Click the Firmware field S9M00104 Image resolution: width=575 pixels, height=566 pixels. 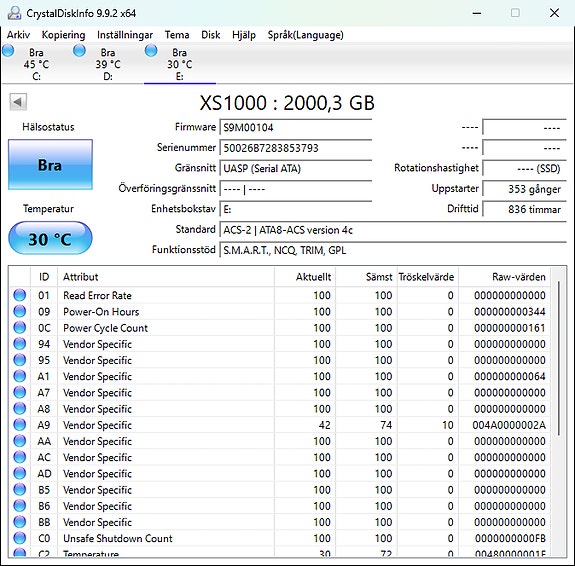point(296,127)
